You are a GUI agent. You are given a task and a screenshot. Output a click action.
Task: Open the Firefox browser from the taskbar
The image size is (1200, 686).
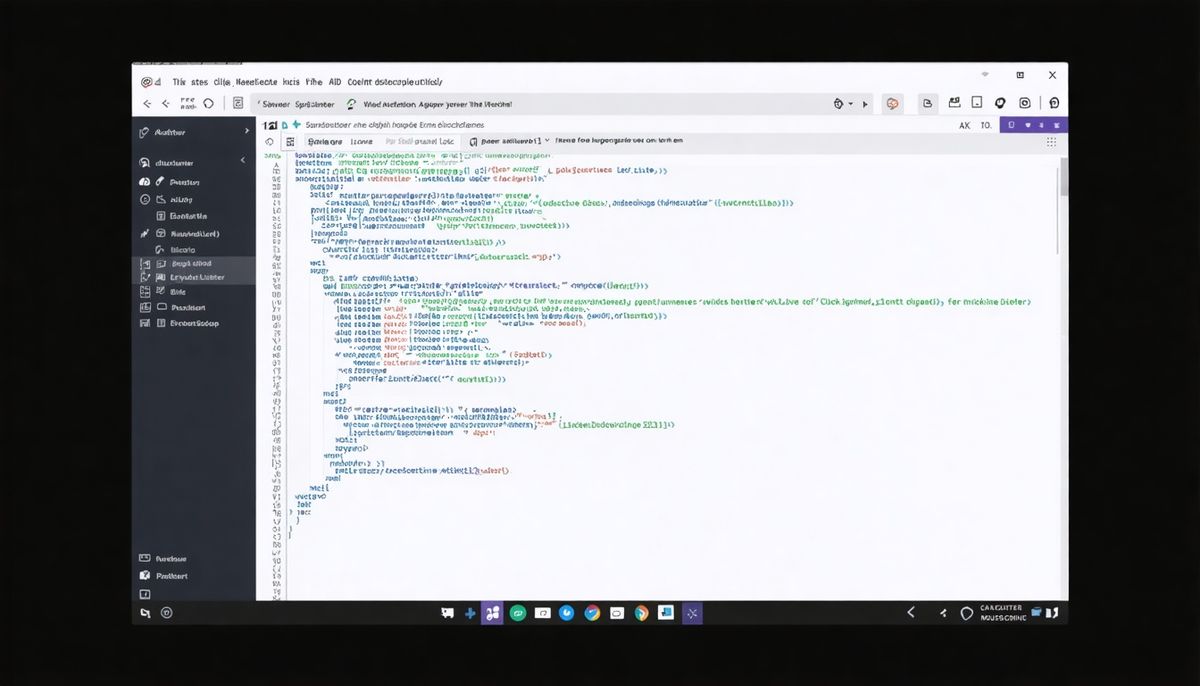point(641,612)
